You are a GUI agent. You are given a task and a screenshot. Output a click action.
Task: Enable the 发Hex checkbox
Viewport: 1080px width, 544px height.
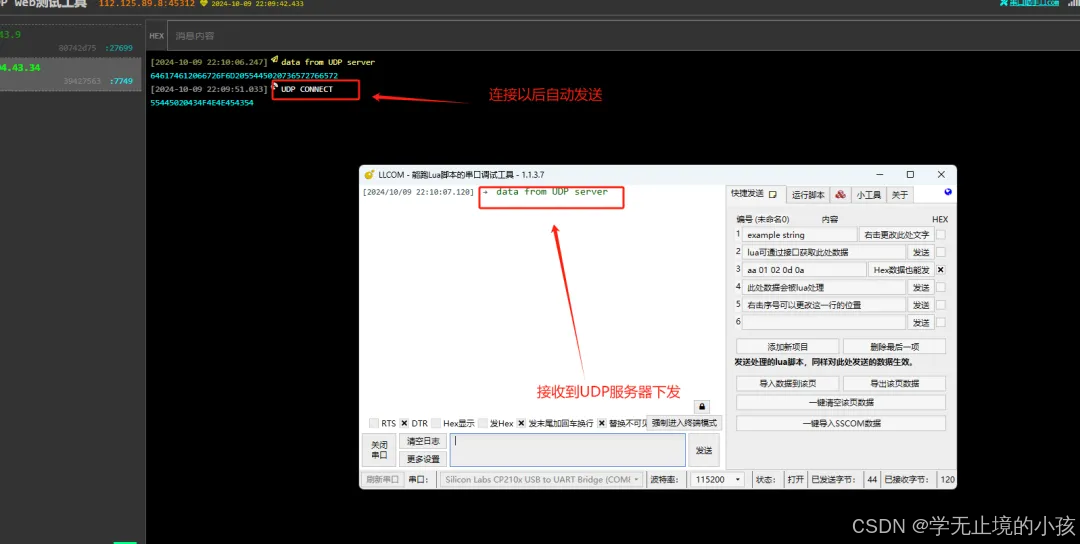[x=483, y=423]
